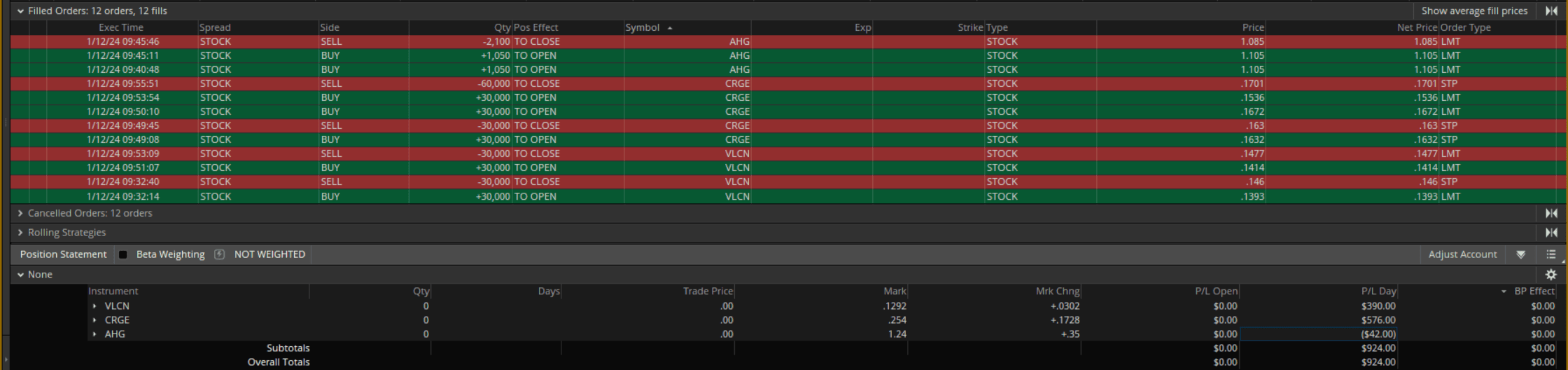Click the ($42.00) P/L Day value
The height and width of the screenshot is (370, 1568).
pyautogui.click(x=1378, y=334)
